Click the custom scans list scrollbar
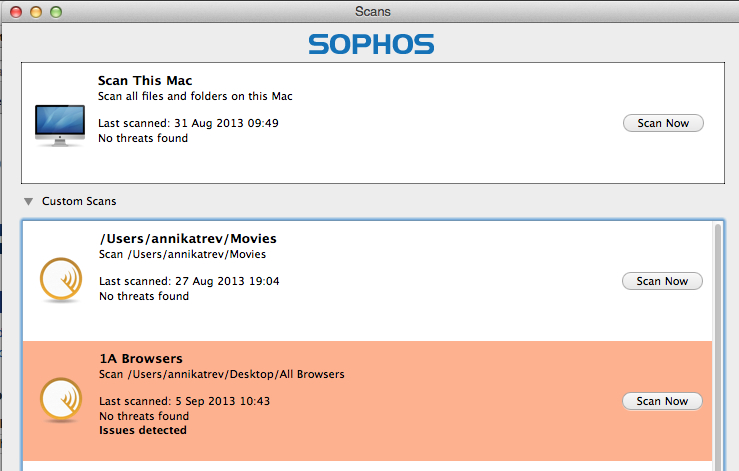Screen dimensions: 739x471 pyautogui.click(x=717, y=340)
